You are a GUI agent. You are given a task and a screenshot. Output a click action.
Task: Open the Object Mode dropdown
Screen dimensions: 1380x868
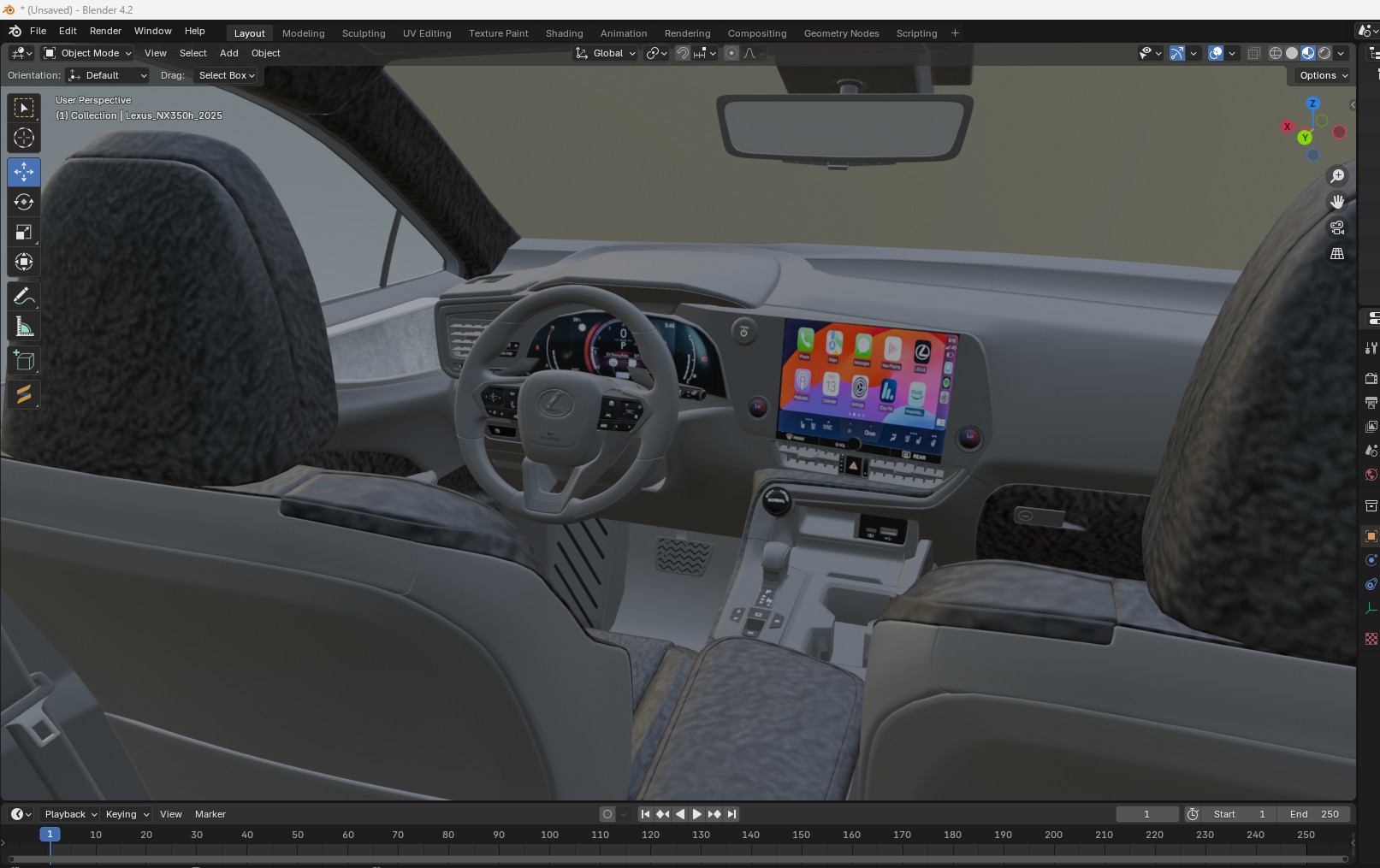pyautogui.click(x=88, y=53)
